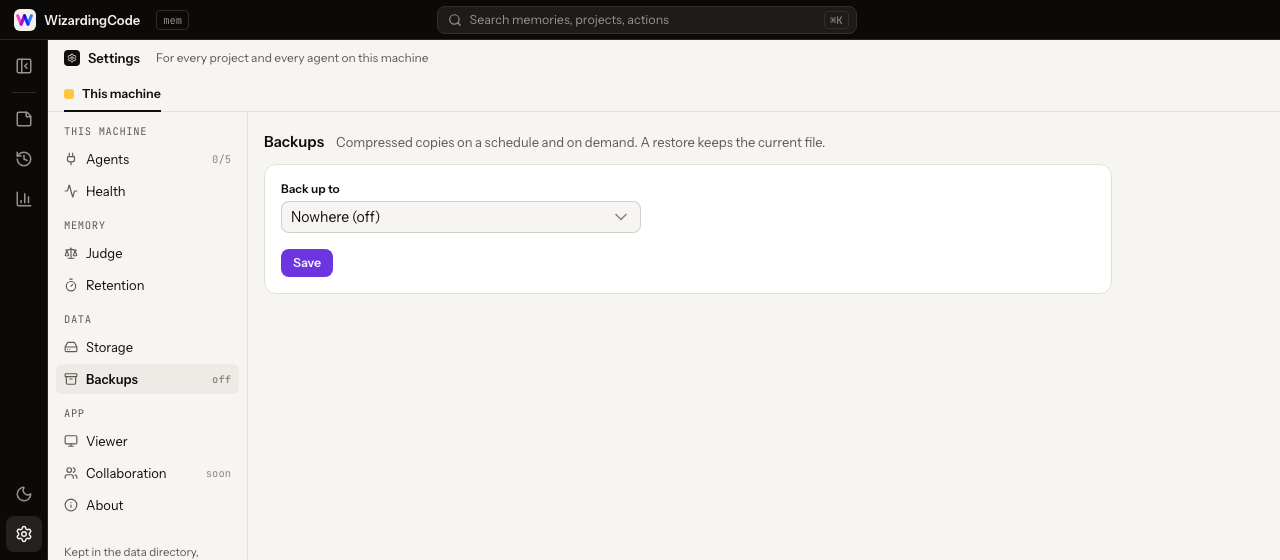Click the dropdown chevron arrow
This screenshot has height=560, width=1280.
point(621,217)
